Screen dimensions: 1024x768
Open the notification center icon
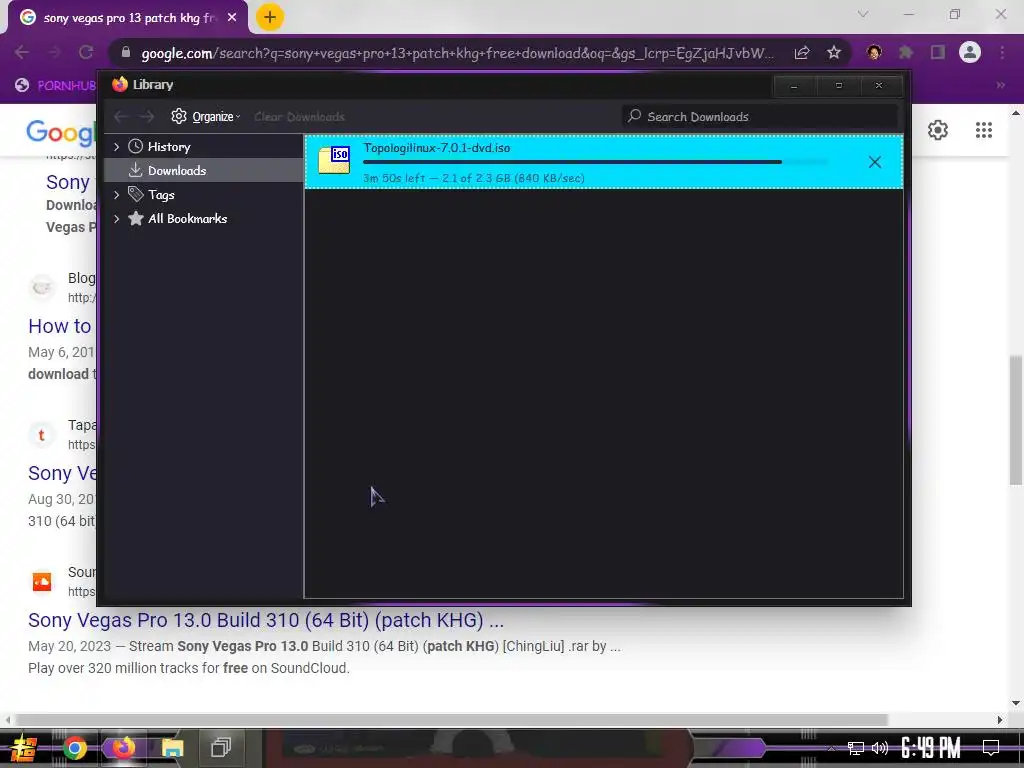991,748
